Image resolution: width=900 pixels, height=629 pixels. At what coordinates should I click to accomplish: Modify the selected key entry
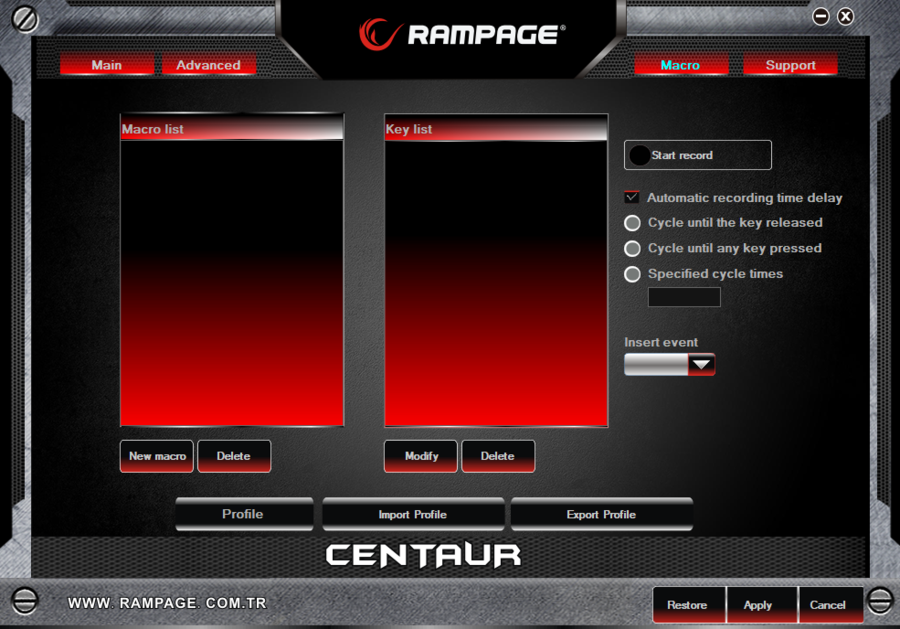coord(421,456)
